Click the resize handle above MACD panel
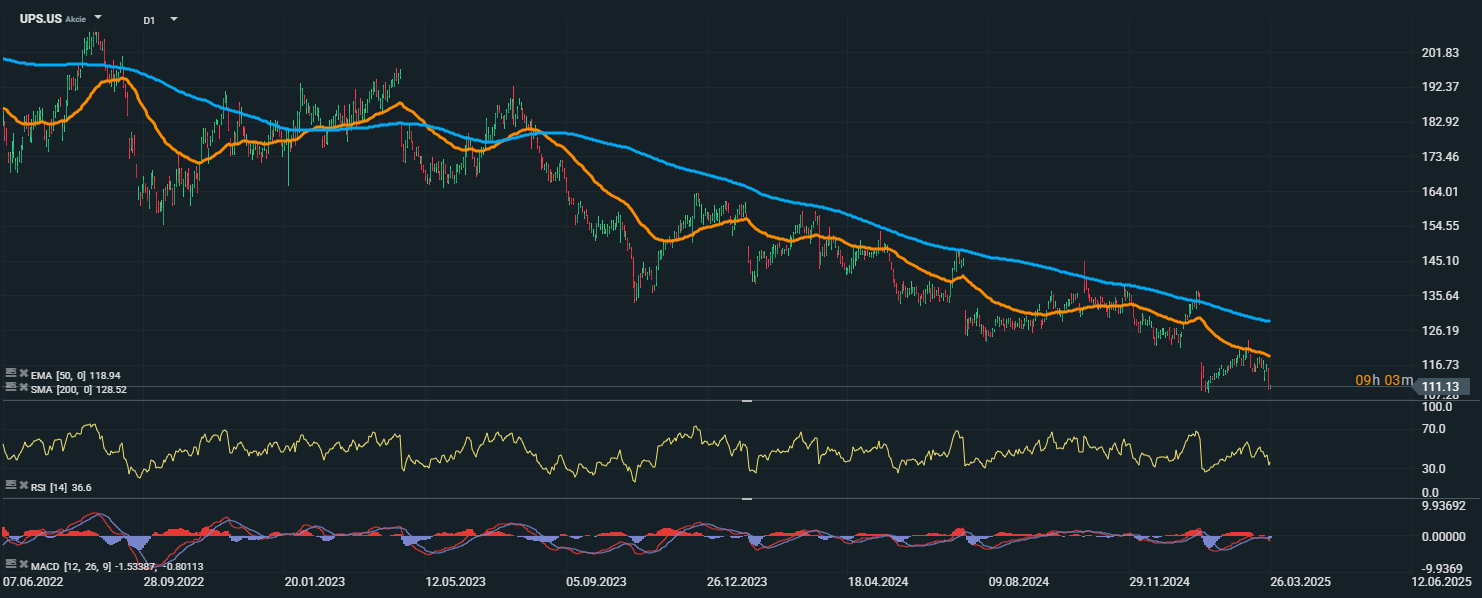Viewport: 1482px width, 598px height. tap(746, 498)
